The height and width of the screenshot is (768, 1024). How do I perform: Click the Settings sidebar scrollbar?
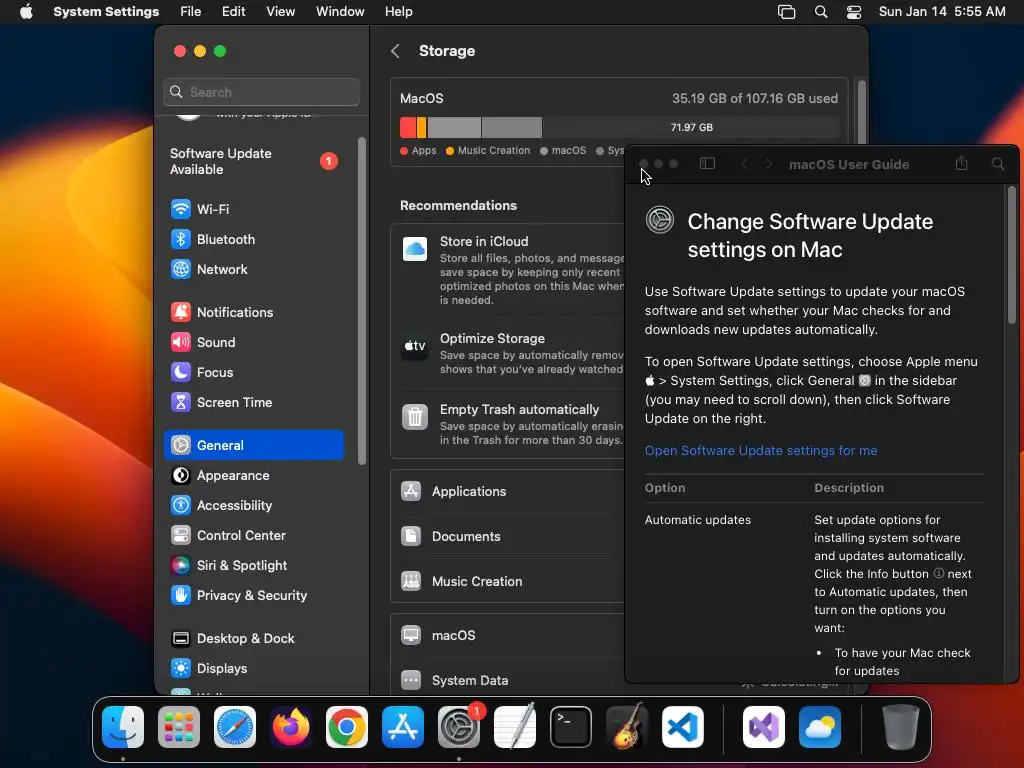[362, 300]
